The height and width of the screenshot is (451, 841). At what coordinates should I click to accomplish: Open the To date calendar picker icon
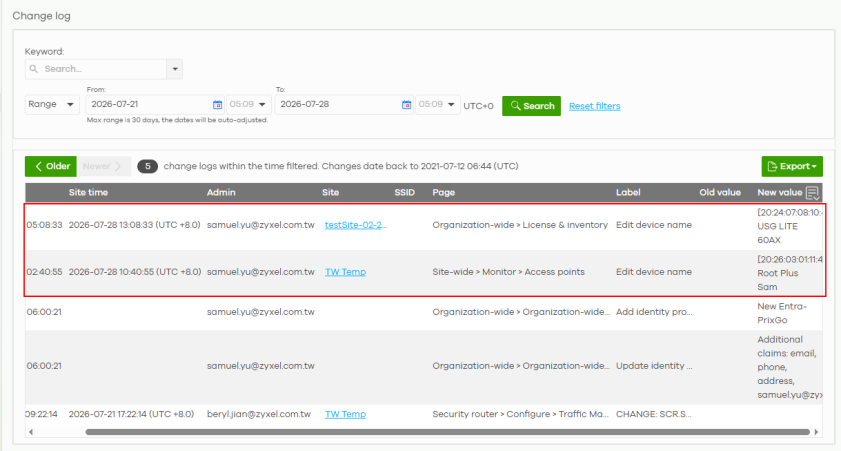click(407, 105)
